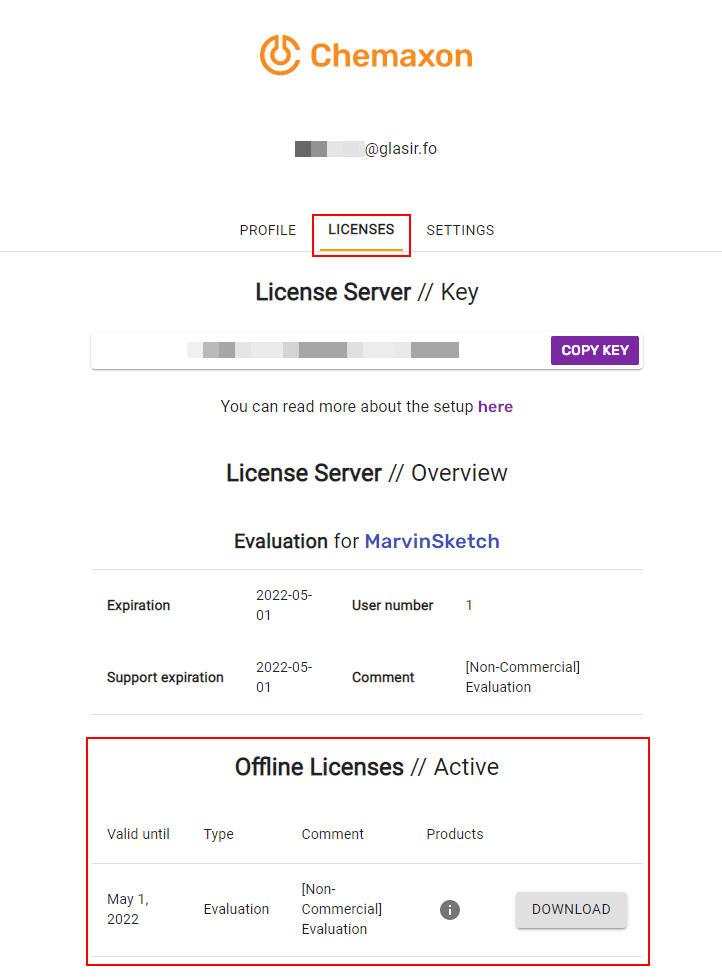Click the 'License Server // Overview' heading
This screenshot has height=979, width=722.
click(x=367, y=473)
